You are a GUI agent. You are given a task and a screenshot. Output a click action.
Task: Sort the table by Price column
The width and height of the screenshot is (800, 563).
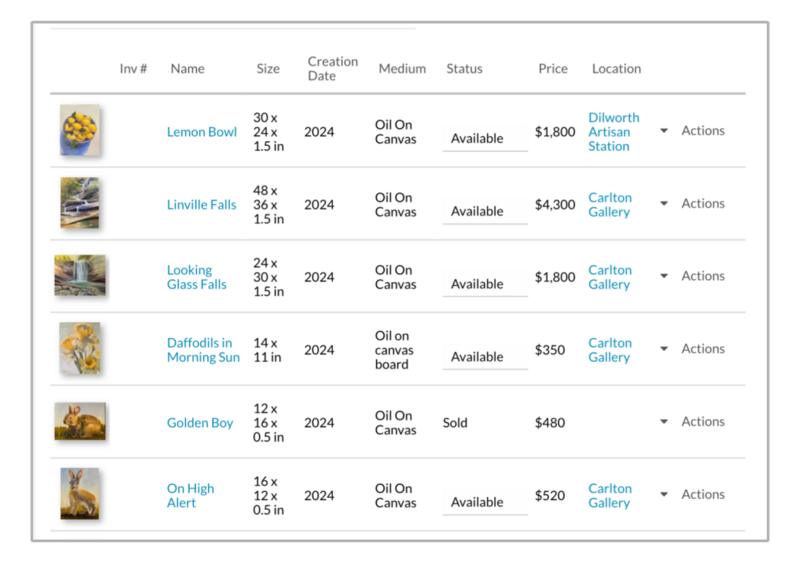[x=553, y=69]
